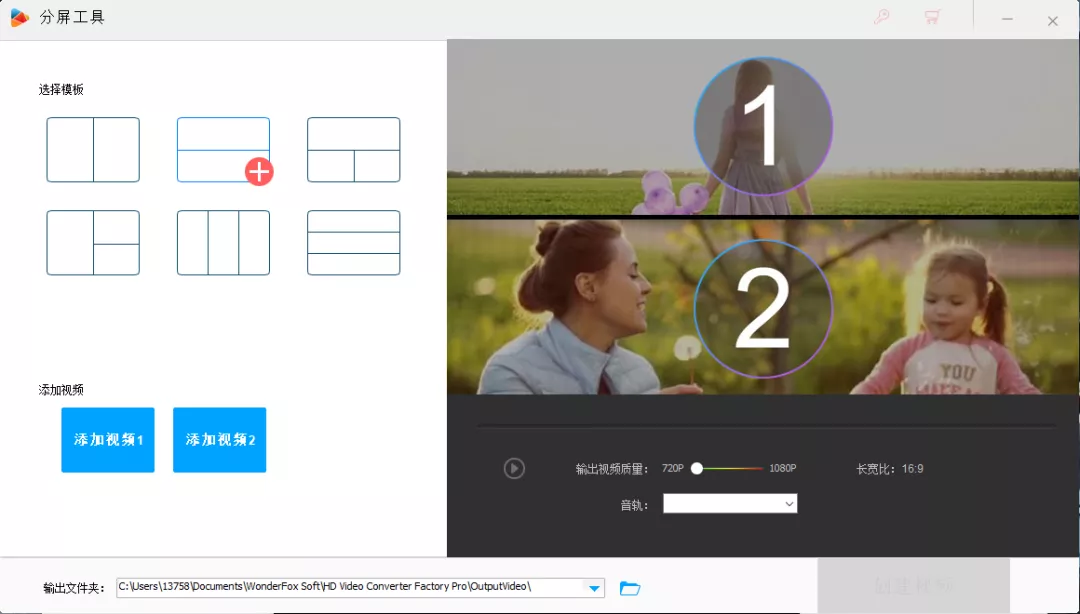Click the 添加视频2 button
The width and height of the screenshot is (1080, 614).
tap(219, 440)
